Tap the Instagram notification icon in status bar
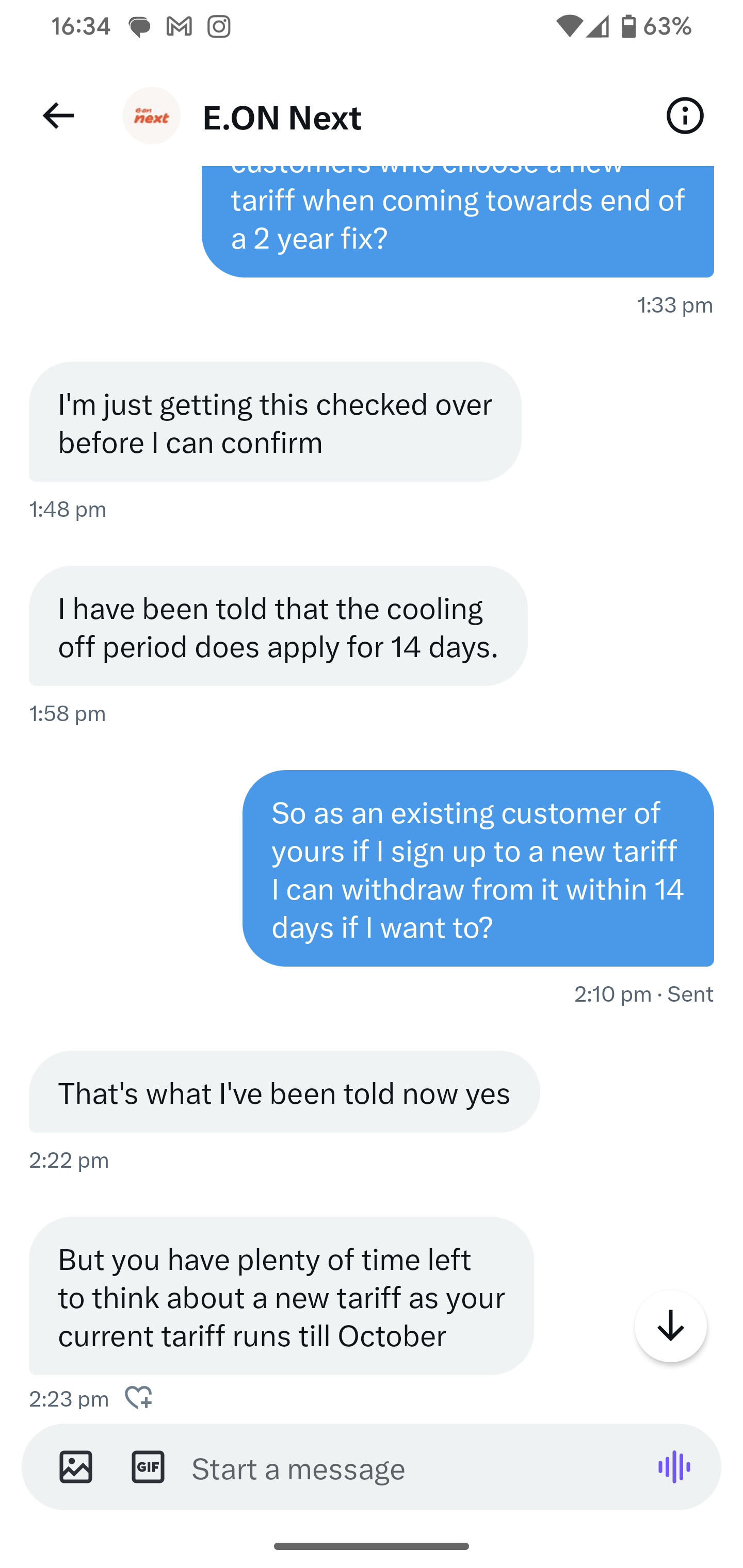The width and height of the screenshot is (743, 1568). pyautogui.click(x=219, y=26)
